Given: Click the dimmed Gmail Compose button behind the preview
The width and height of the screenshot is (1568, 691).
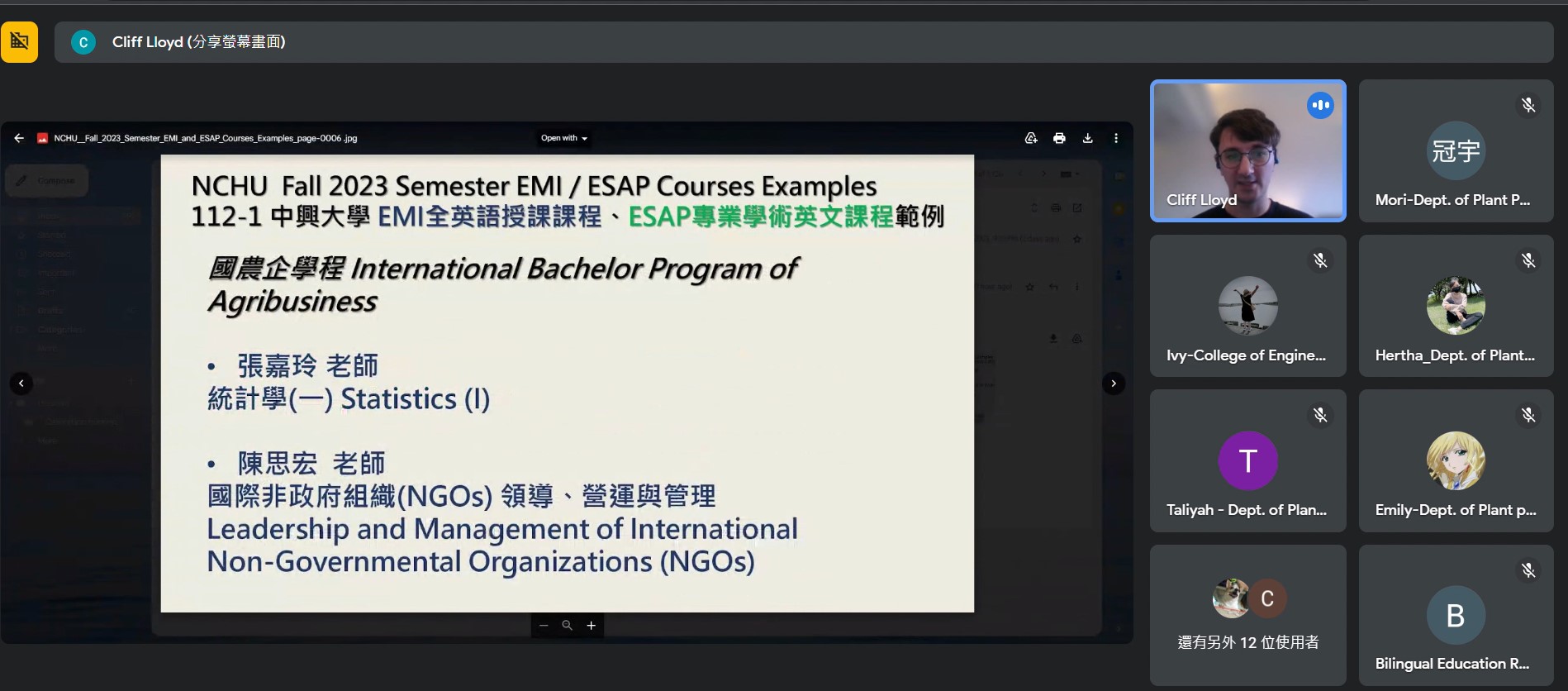Looking at the screenshot, I should coord(46,180).
